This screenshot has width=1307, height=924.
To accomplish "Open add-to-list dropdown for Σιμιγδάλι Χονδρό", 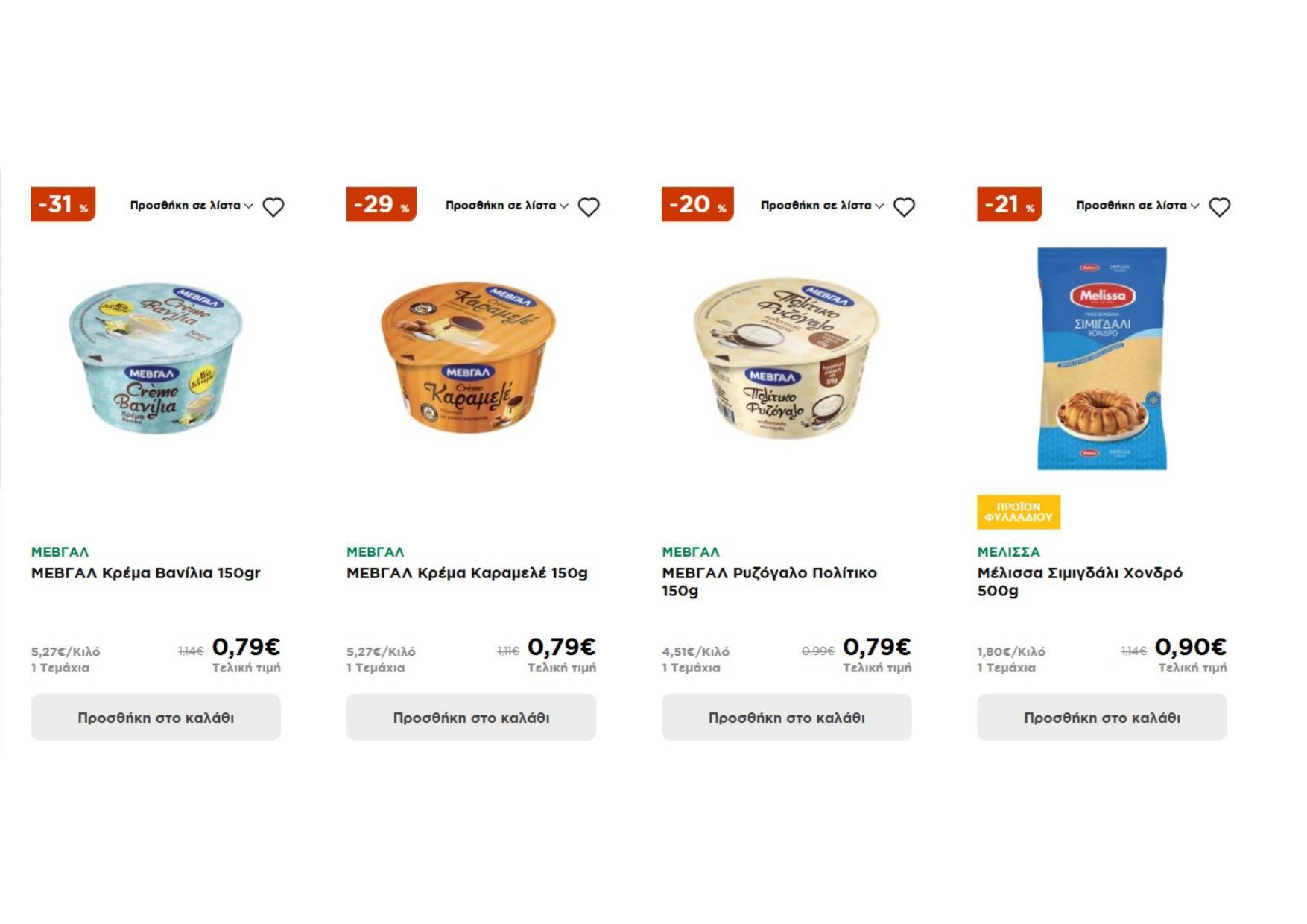I will pos(1137,206).
